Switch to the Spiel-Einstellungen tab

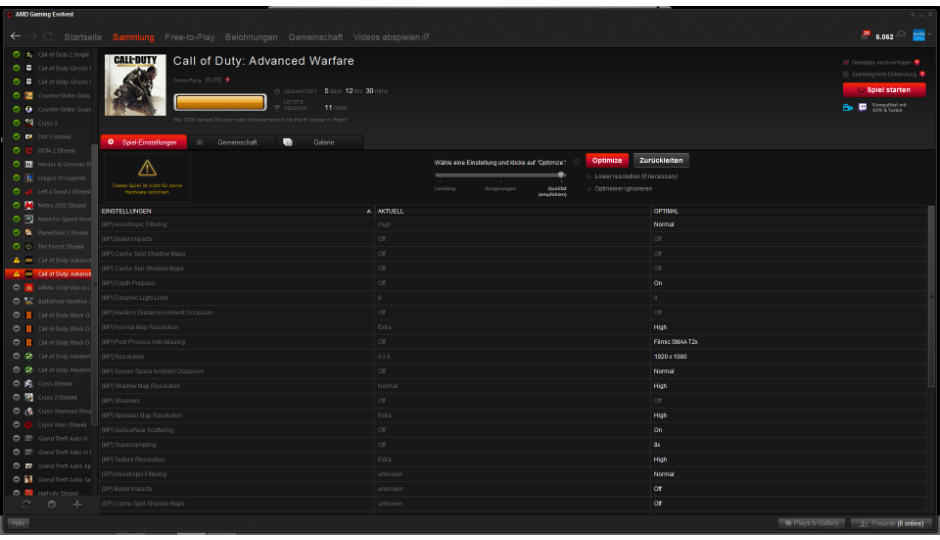click(x=144, y=142)
